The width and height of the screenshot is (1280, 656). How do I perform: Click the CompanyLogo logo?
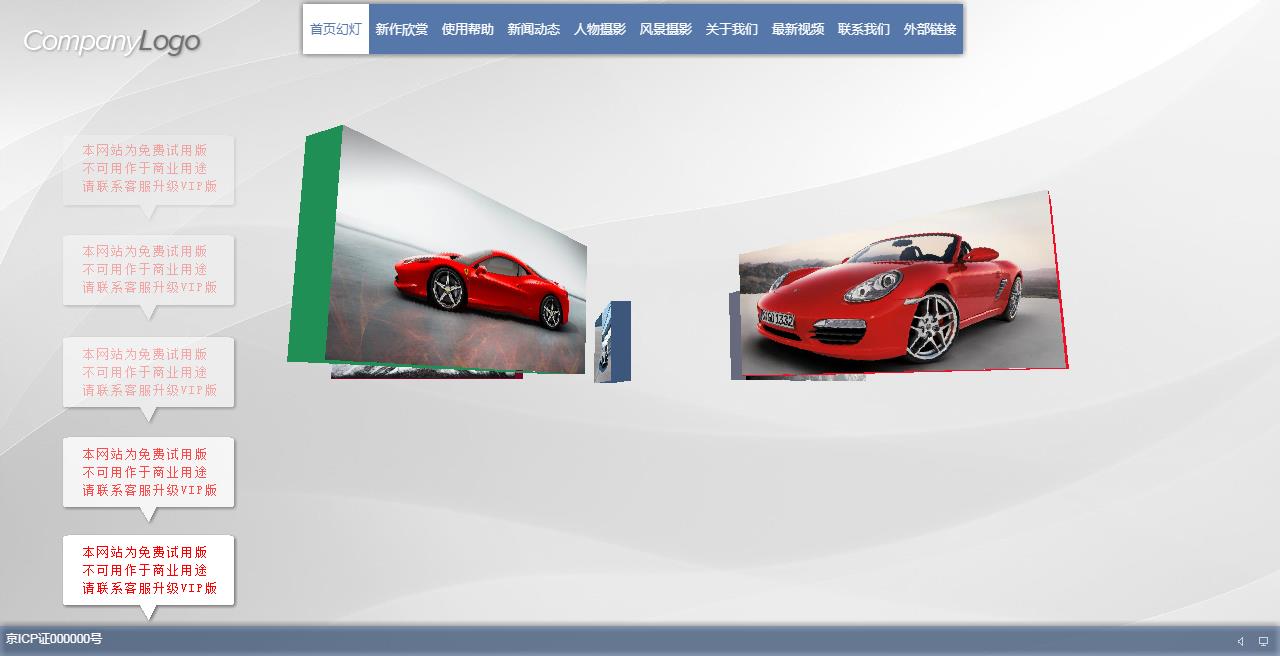pyautogui.click(x=111, y=41)
